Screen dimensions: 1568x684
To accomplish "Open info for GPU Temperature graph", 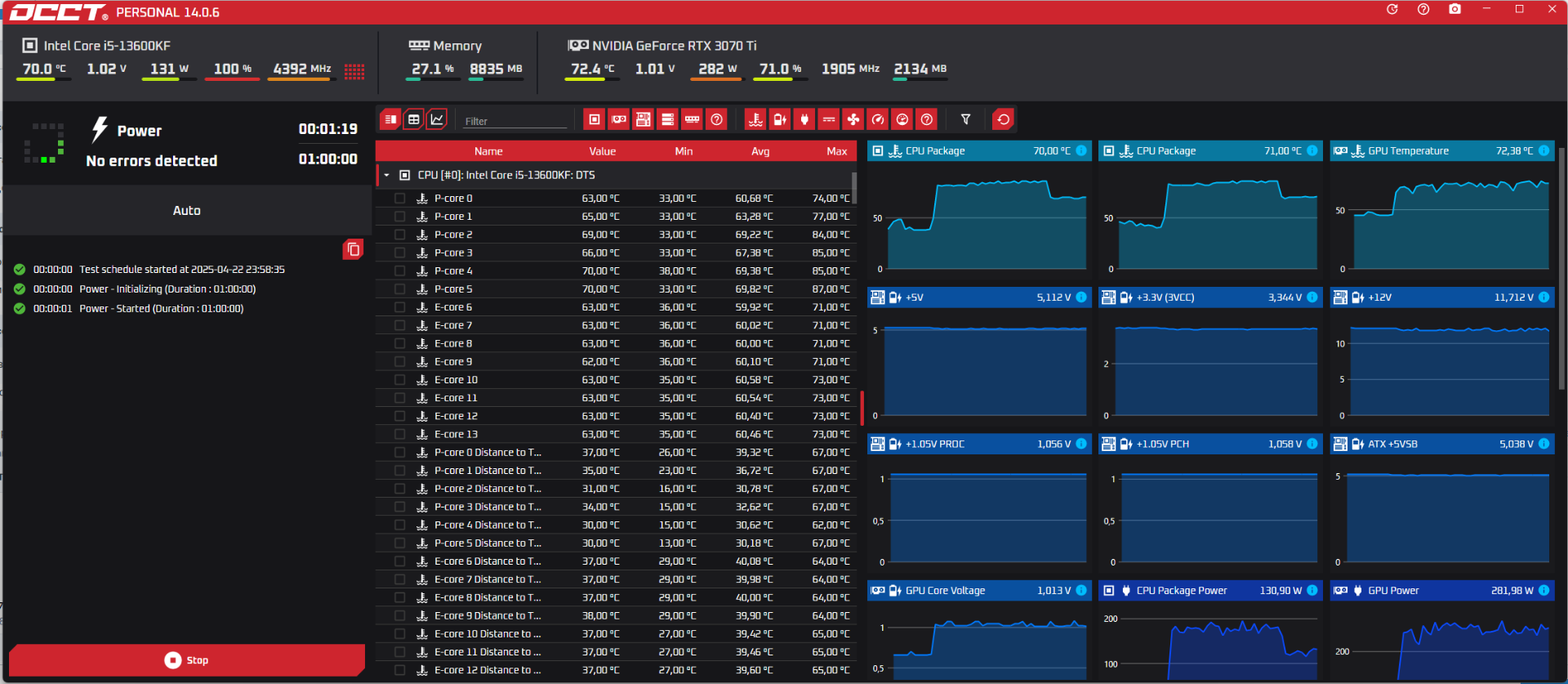I will click(x=1543, y=151).
